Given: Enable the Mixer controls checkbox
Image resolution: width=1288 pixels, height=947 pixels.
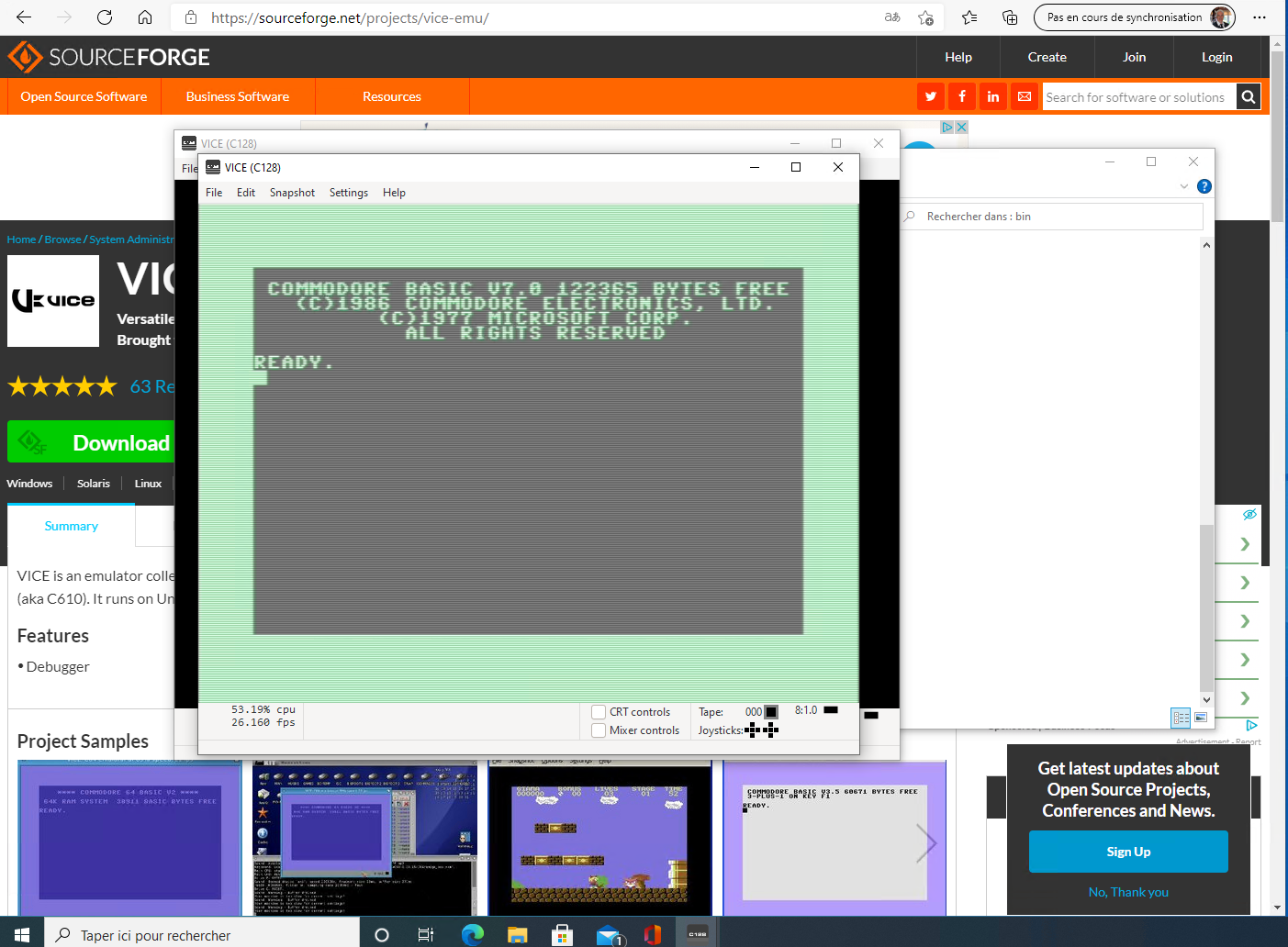Looking at the screenshot, I should [x=599, y=730].
